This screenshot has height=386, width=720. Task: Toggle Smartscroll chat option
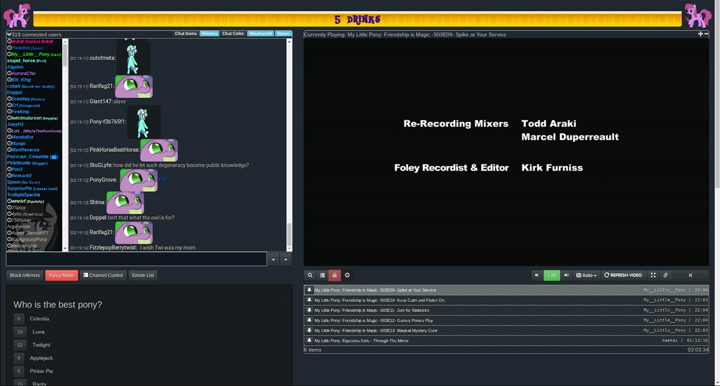tap(260, 34)
